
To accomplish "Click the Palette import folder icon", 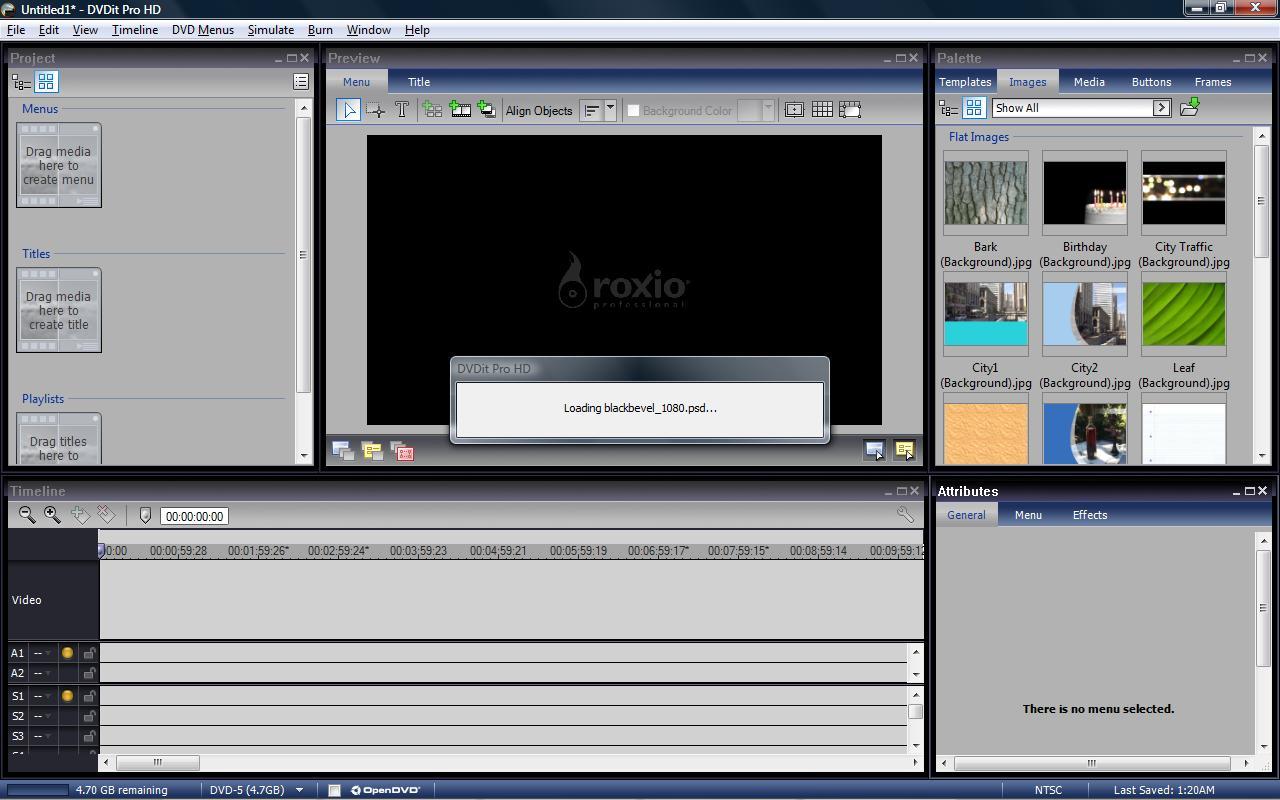I will click(1189, 108).
